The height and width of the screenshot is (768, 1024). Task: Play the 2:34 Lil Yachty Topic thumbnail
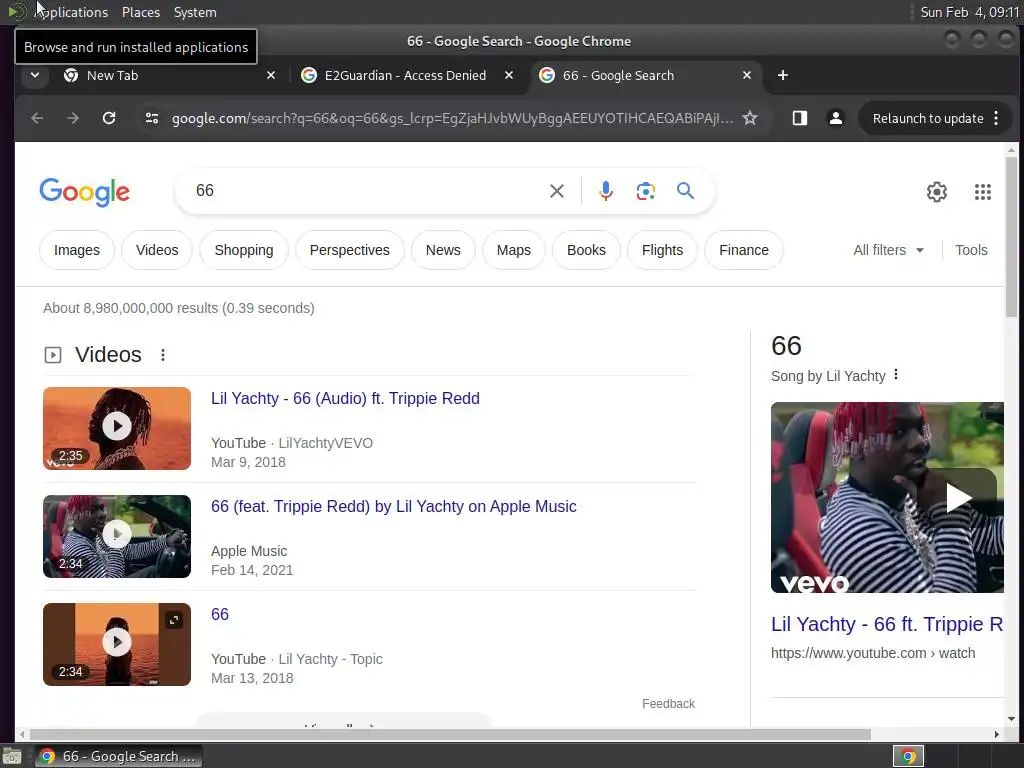click(x=117, y=644)
